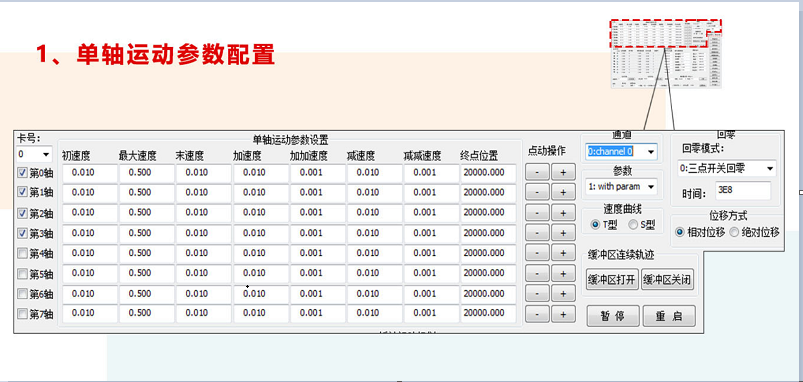The width and height of the screenshot is (803, 382).
Task: Click the minus jog button for 第0轴
Action: (537, 173)
